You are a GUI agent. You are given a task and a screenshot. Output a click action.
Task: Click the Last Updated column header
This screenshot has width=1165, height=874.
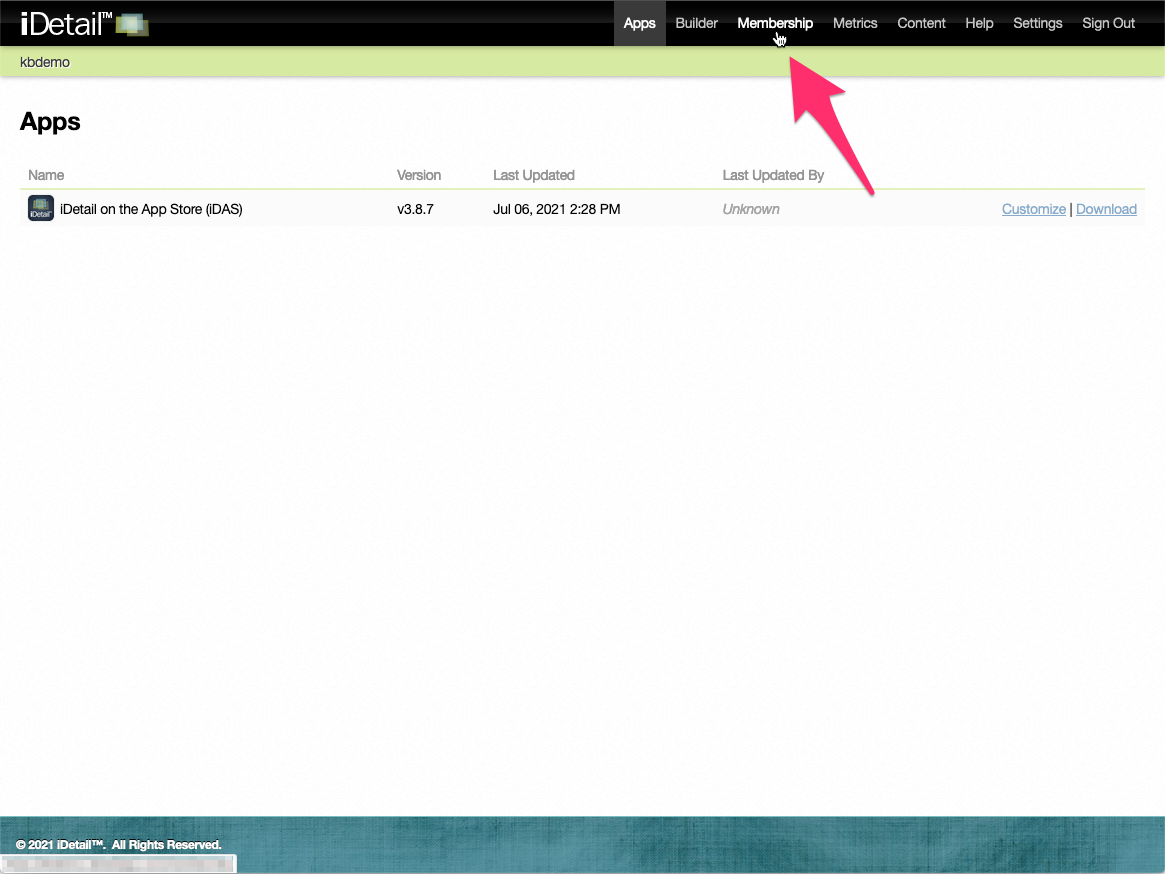[533, 175]
